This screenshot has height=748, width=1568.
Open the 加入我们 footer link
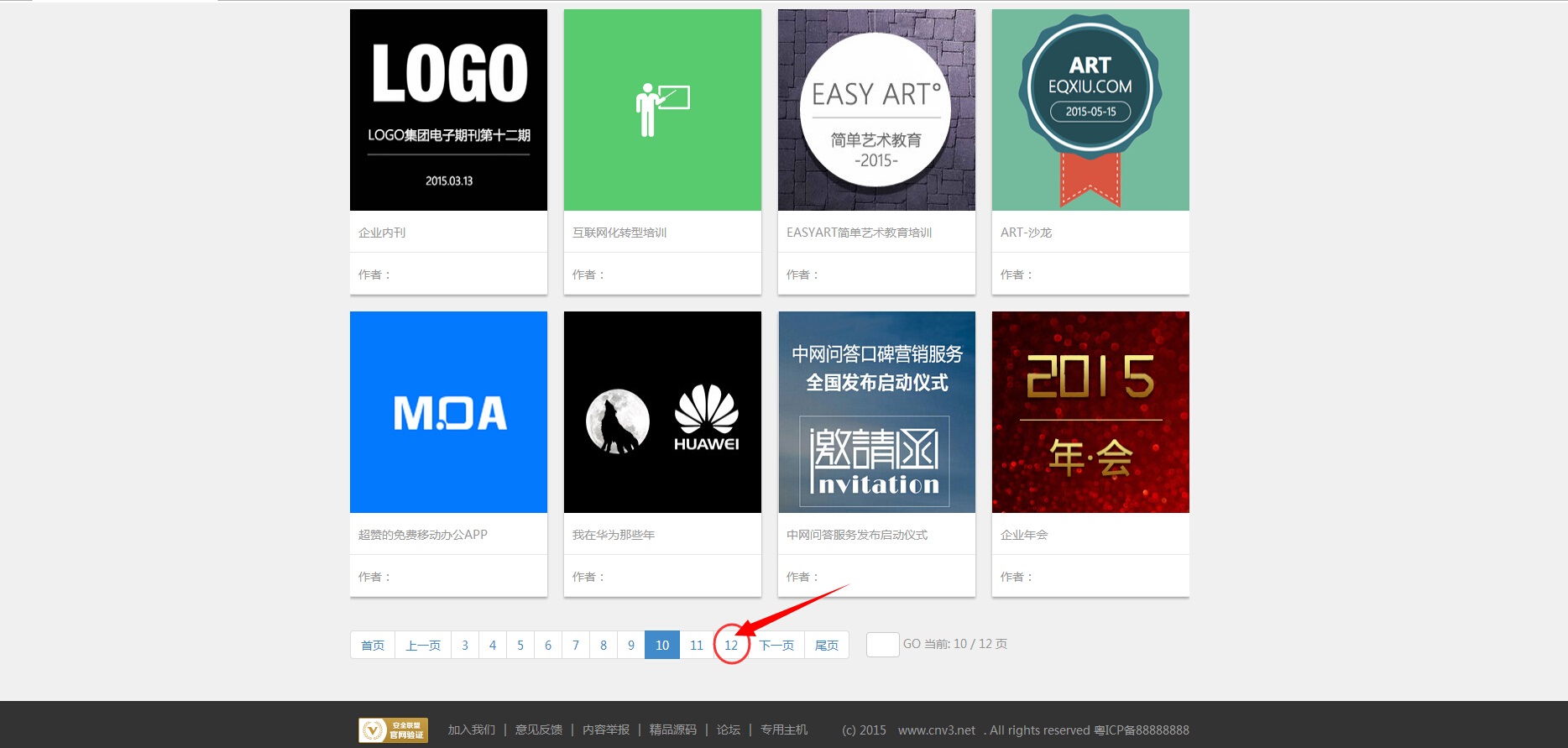point(472,730)
